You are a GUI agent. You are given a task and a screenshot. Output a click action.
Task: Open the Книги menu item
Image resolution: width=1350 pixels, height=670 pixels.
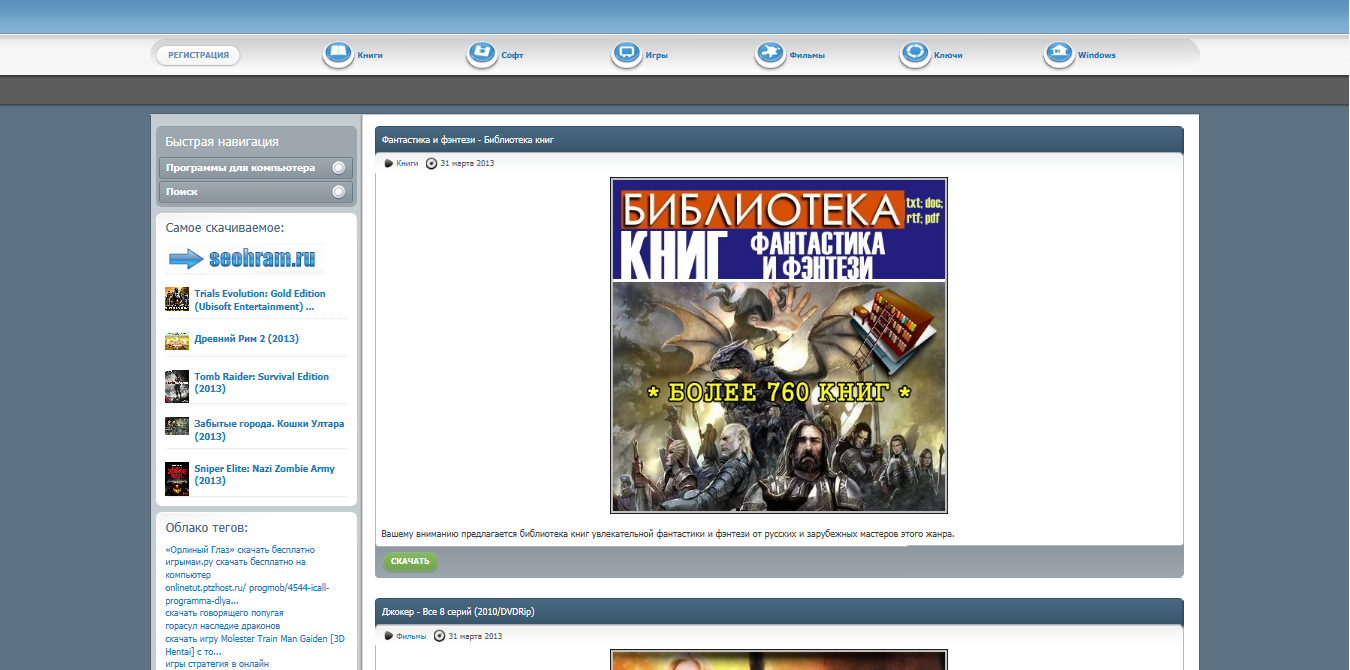click(370, 55)
